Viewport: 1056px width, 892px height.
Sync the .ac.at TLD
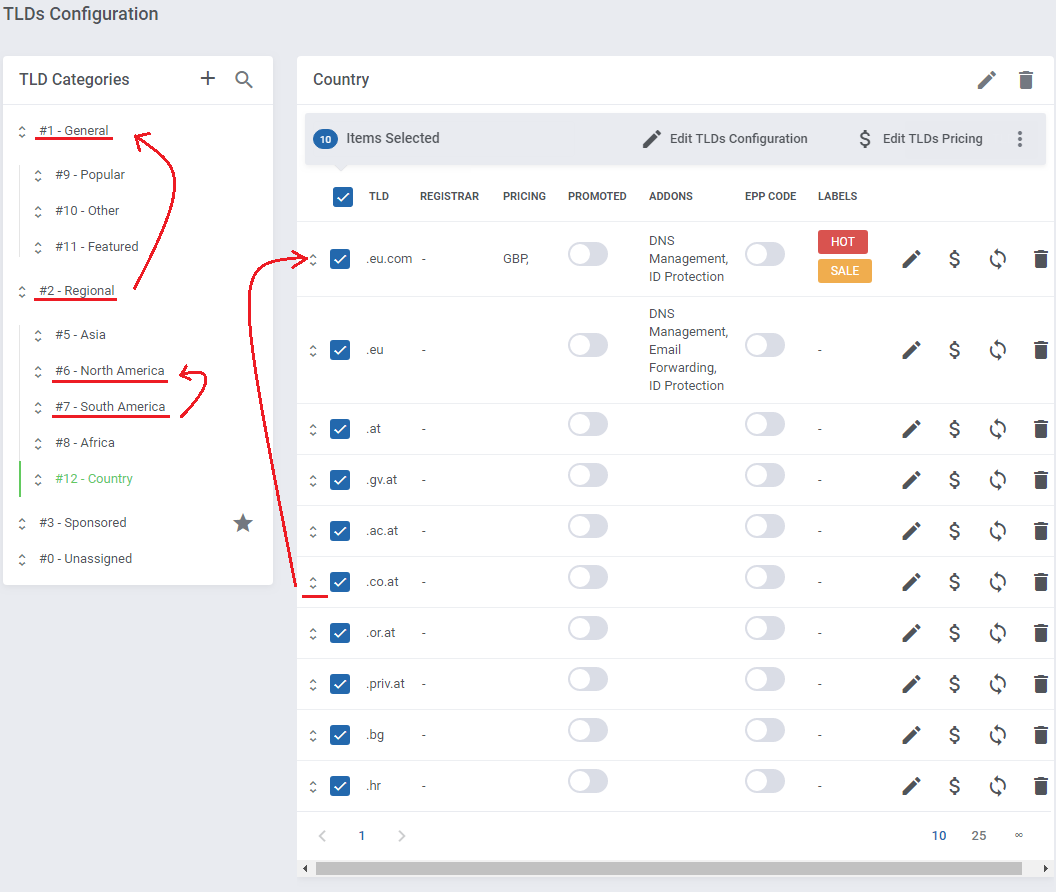(x=997, y=531)
